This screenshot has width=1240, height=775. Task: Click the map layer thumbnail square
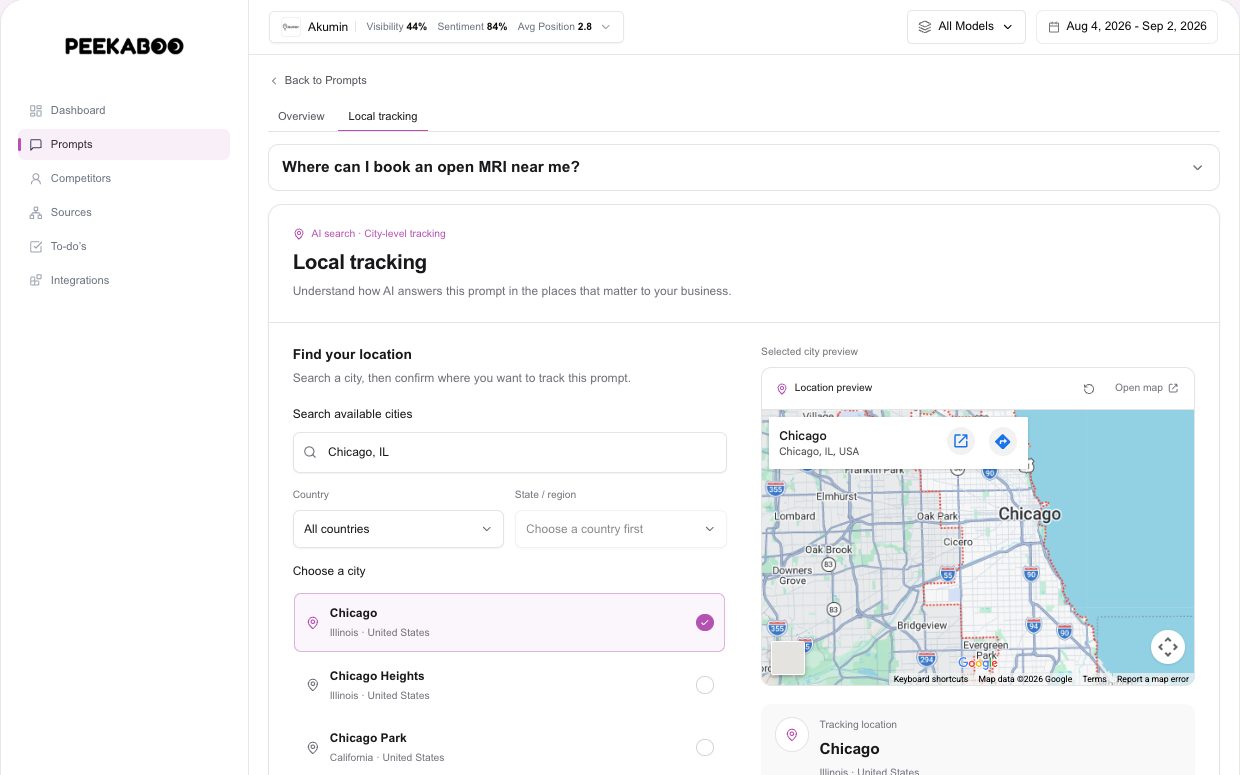(788, 658)
